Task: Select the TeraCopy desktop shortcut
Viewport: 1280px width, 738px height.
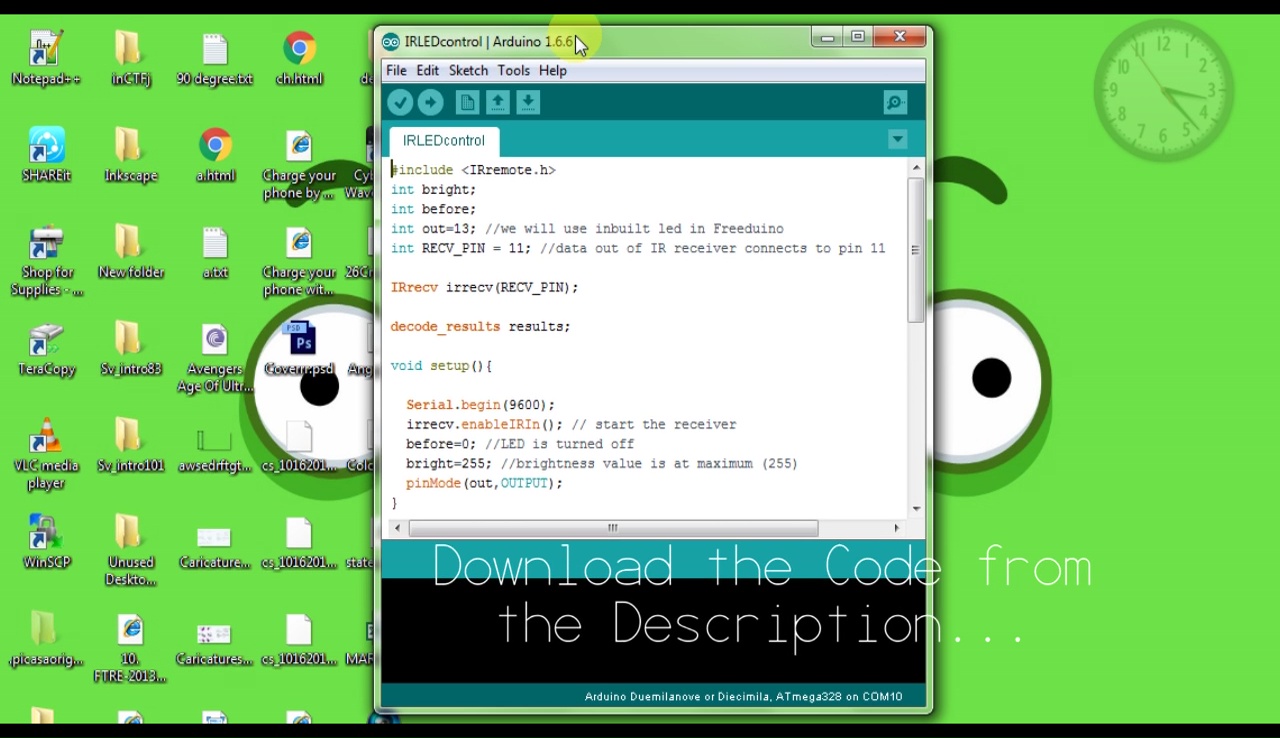Action: pos(46,349)
